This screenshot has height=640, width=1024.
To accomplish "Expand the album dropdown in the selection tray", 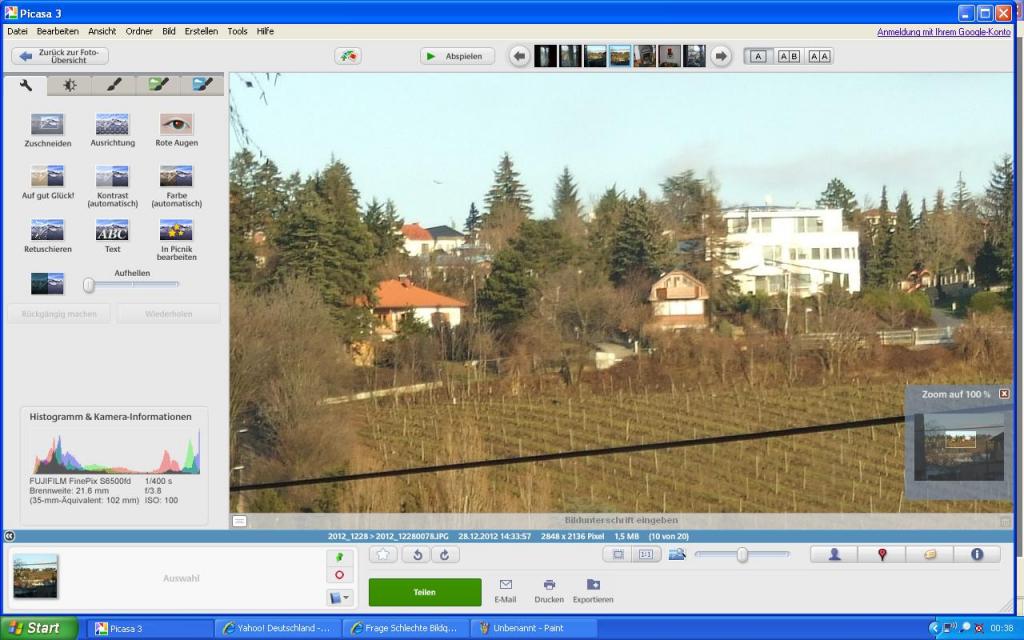I will [x=340, y=597].
